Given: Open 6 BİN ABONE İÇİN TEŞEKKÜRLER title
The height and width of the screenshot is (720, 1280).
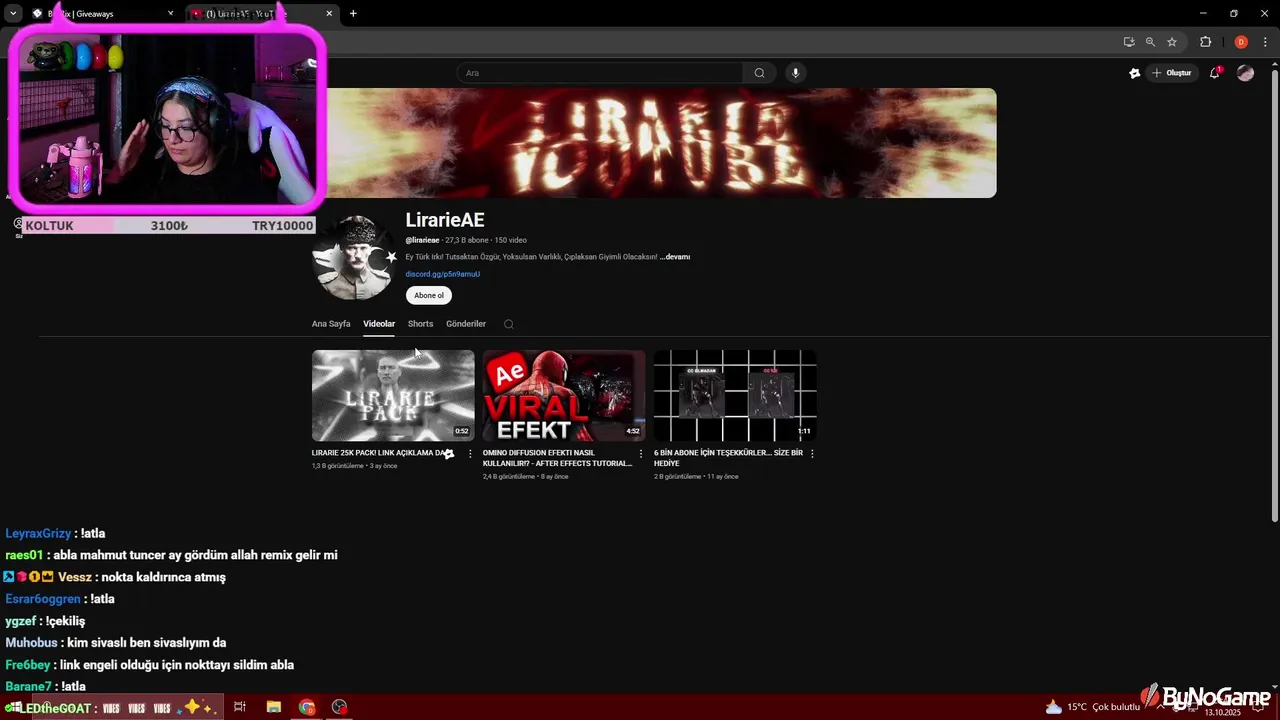Looking at the screenshot, I should (728, 458).
